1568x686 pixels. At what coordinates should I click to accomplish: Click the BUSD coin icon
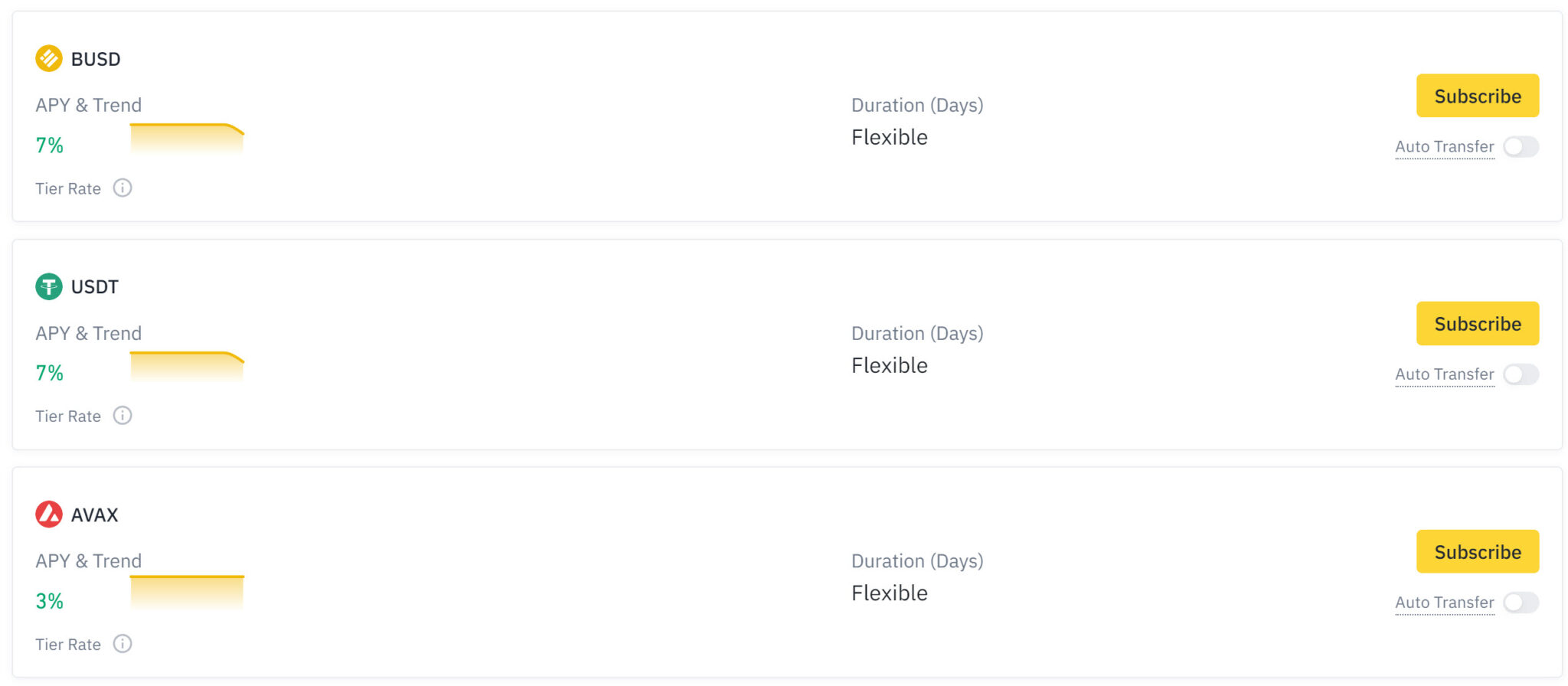(49, 58)
